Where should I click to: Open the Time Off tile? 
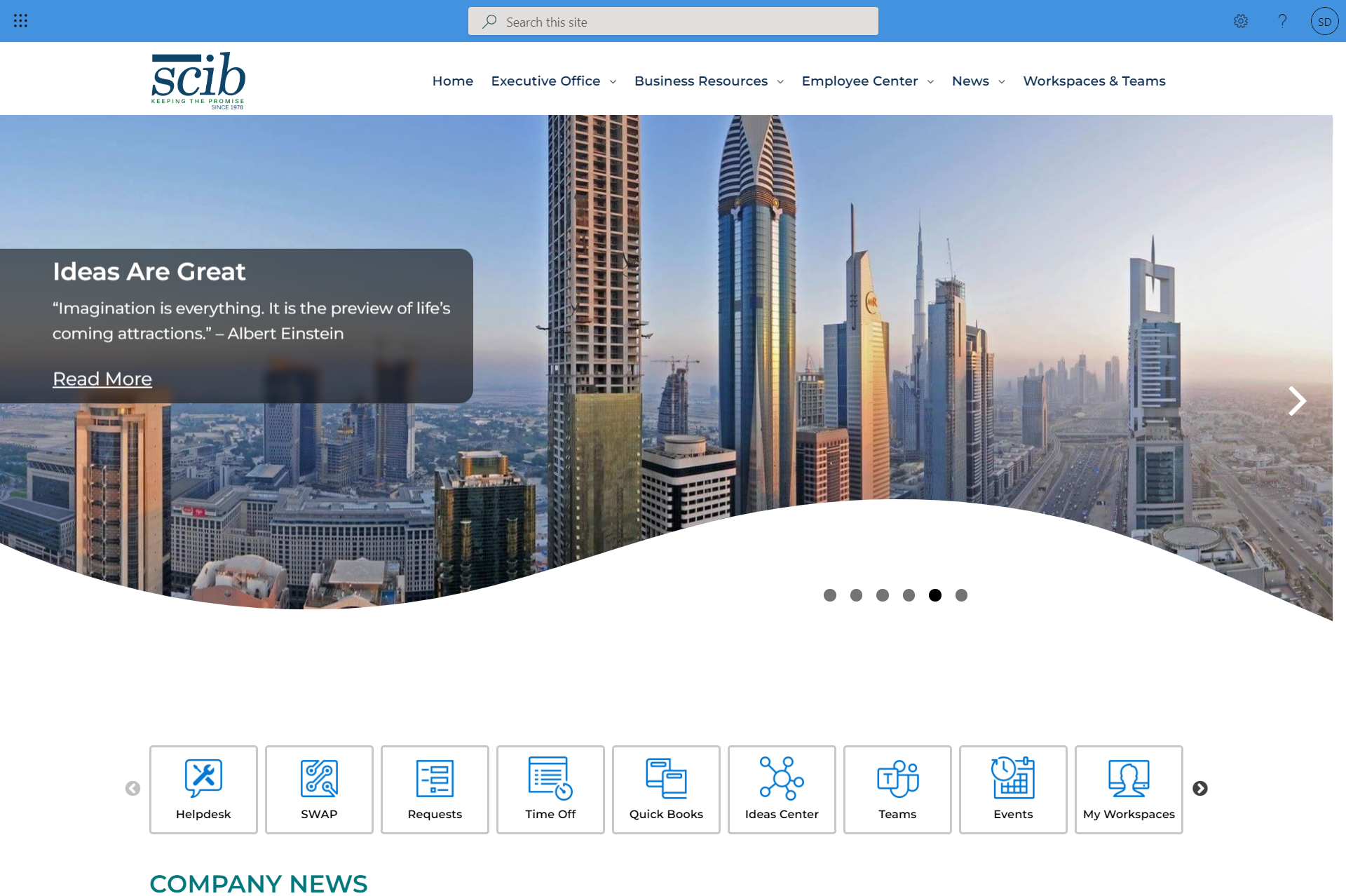coord(550,789)
